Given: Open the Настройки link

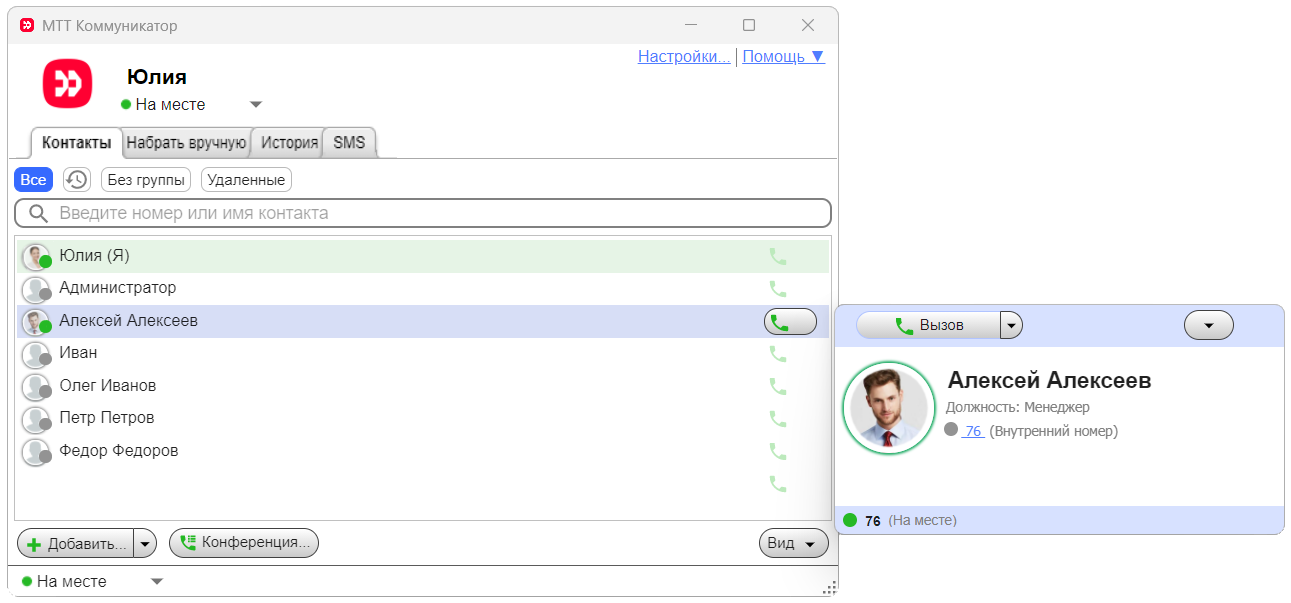Looking at the screenshot, I should (683, 57).
